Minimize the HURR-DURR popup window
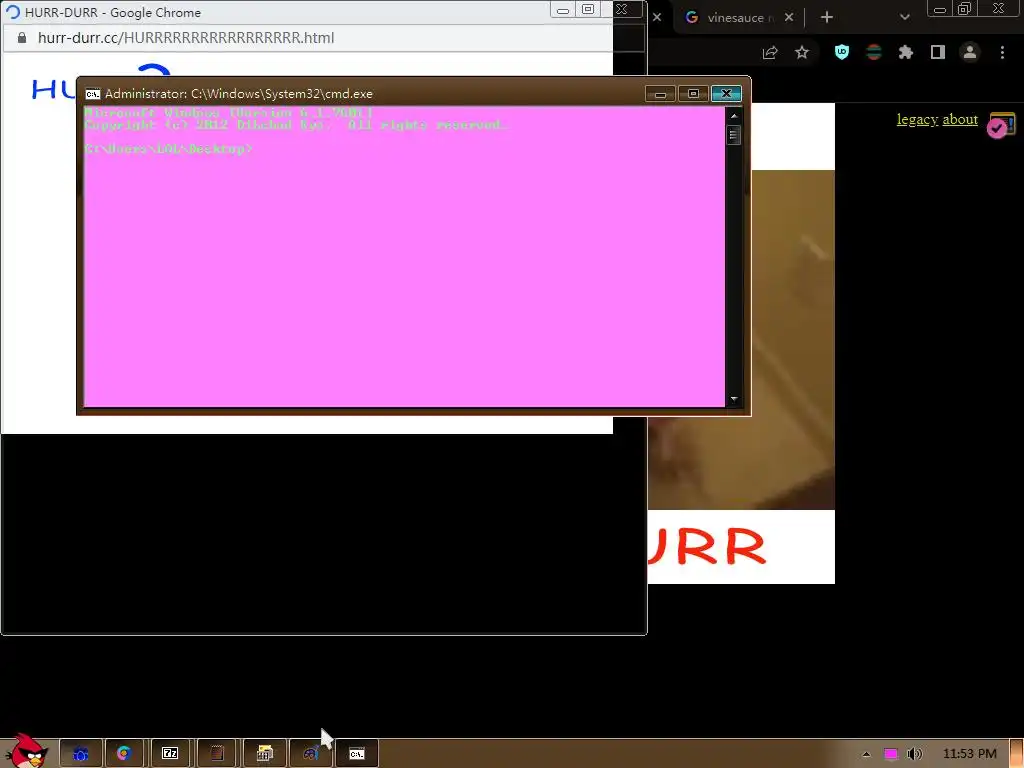The image size is (1024, 768). tap(562, 10)
